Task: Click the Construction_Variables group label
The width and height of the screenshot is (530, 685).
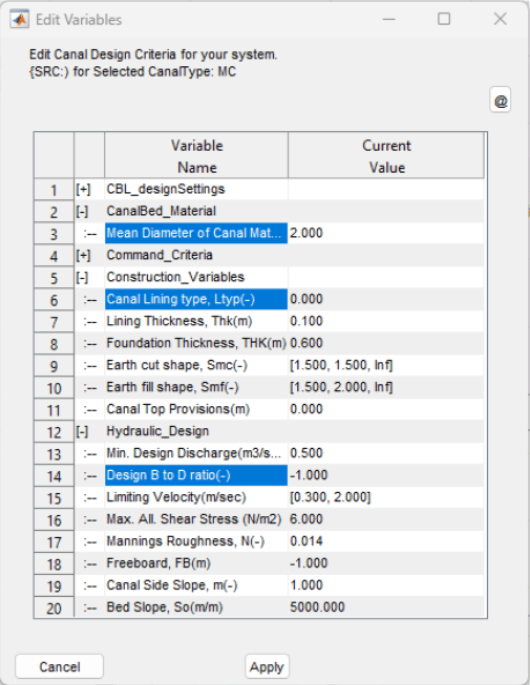Action: click(175, 277)
